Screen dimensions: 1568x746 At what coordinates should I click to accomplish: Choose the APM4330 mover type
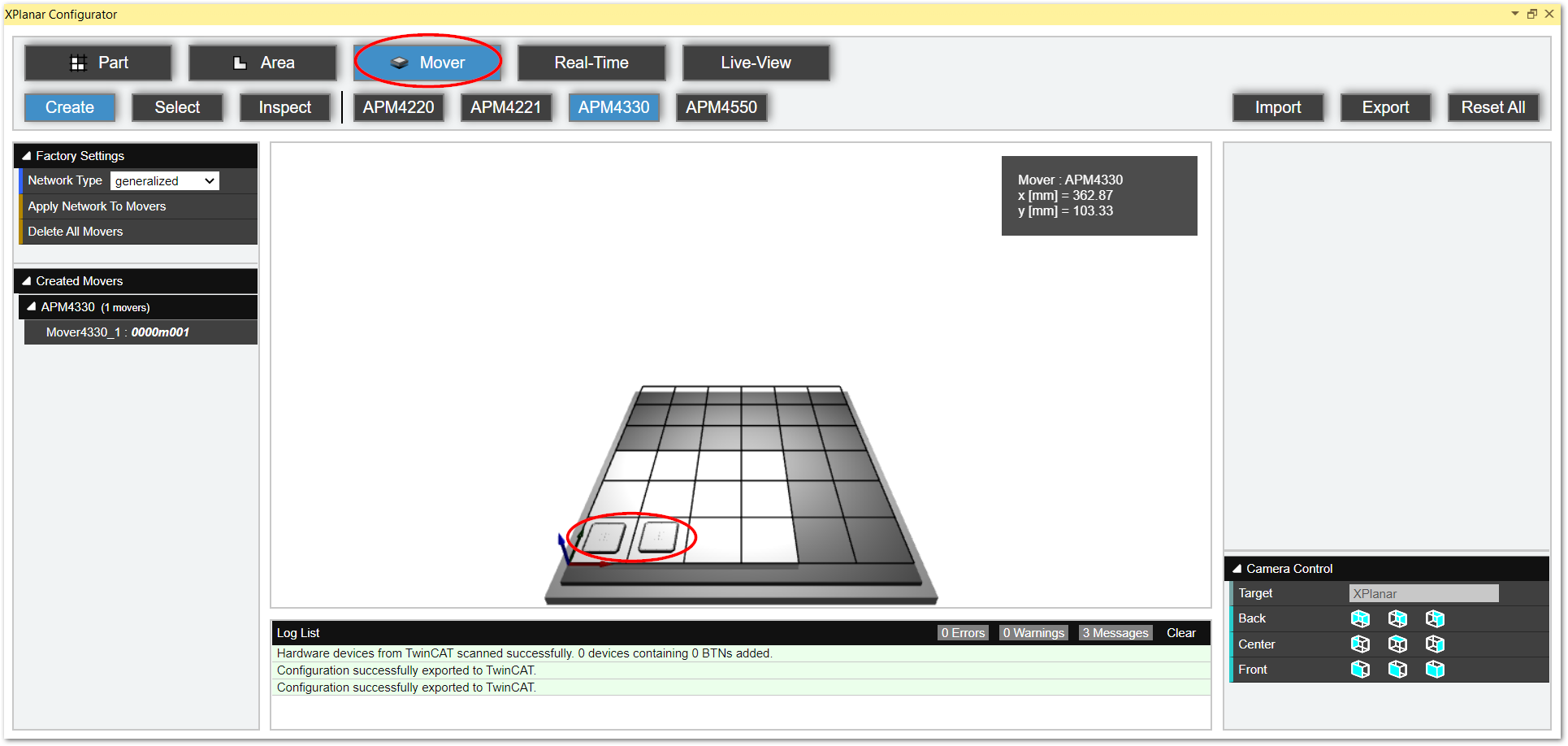coord(614,107)
